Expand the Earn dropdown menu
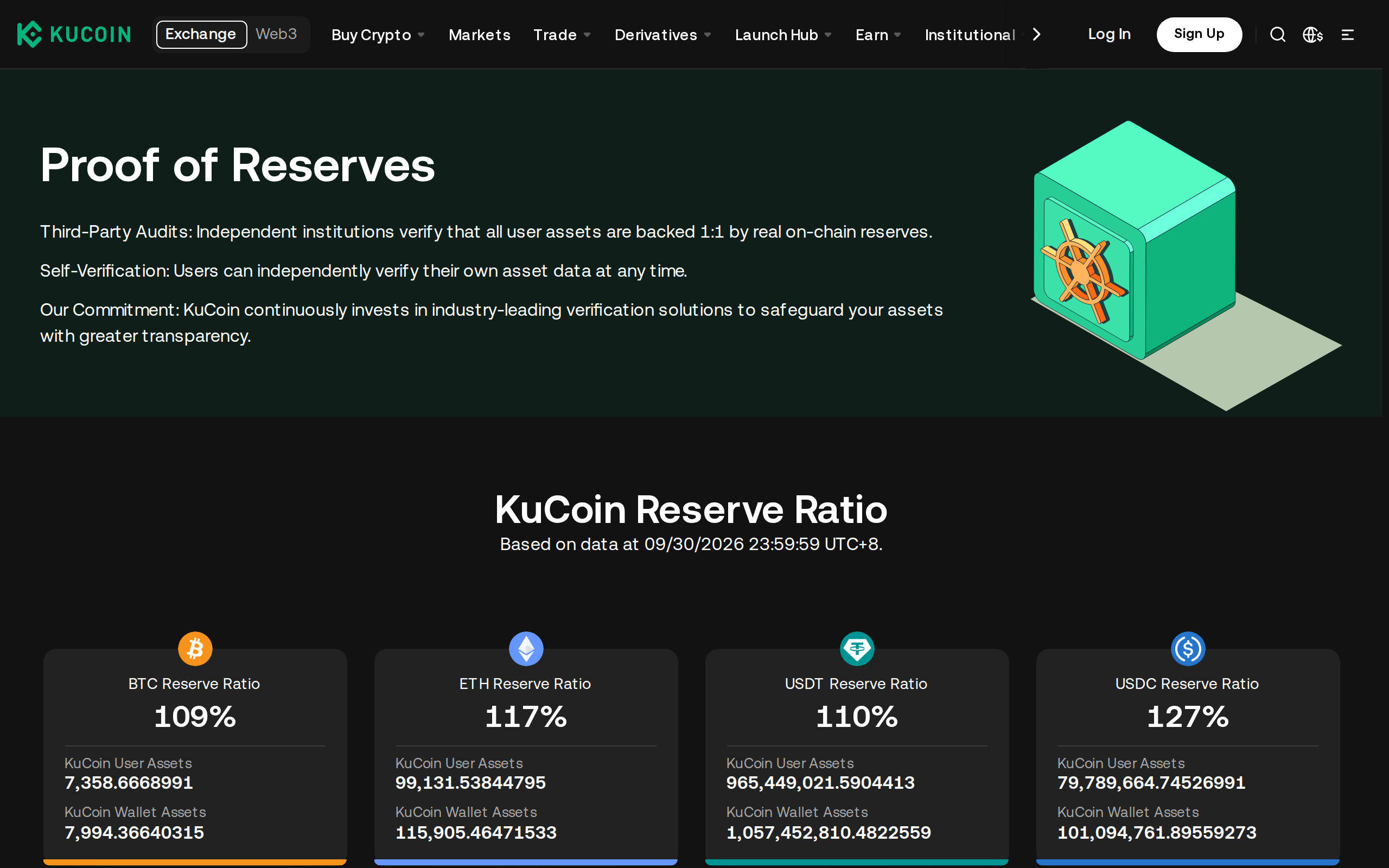 [x=878, y=35]
